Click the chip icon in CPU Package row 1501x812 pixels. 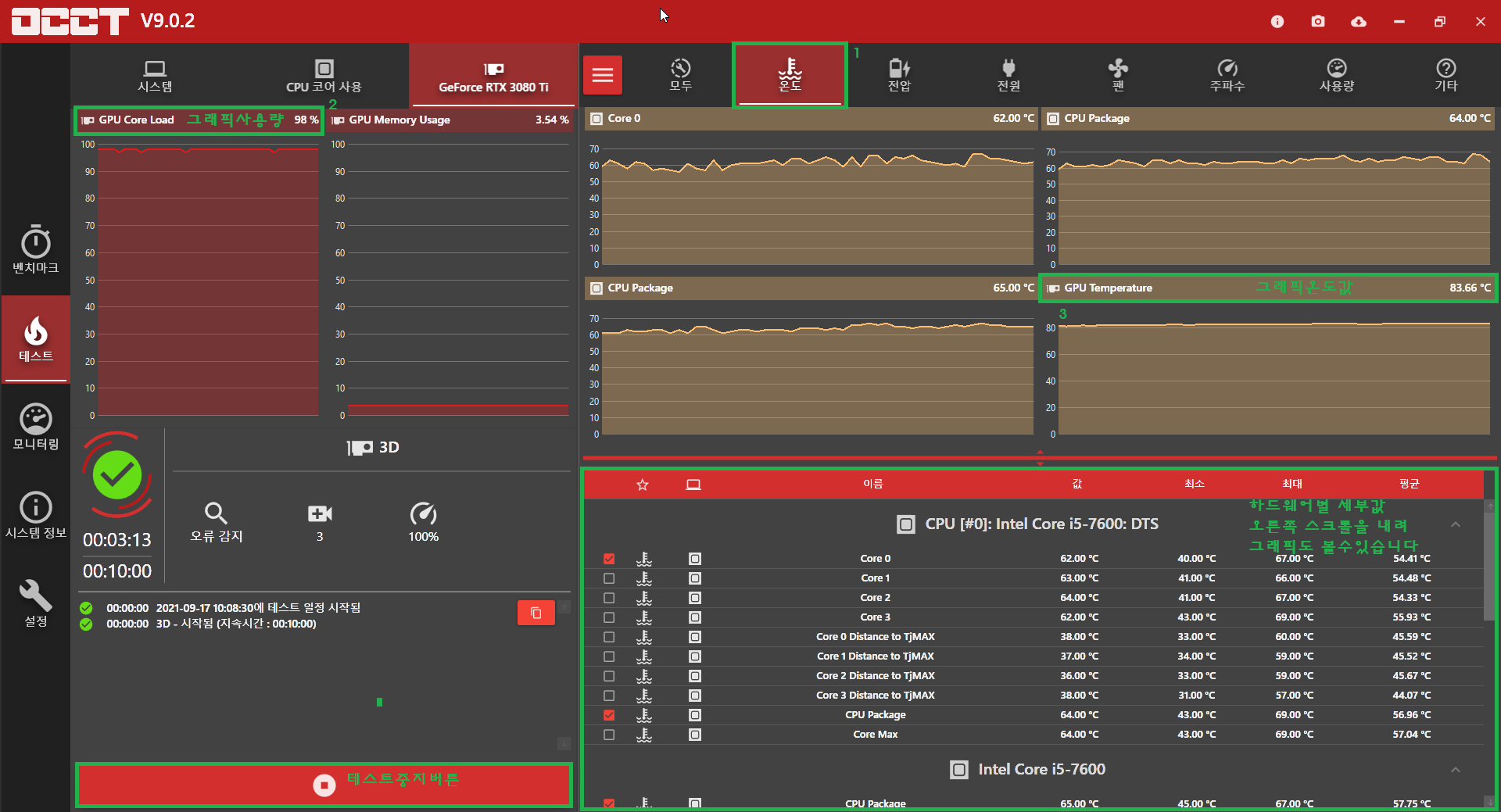(695, 715)
